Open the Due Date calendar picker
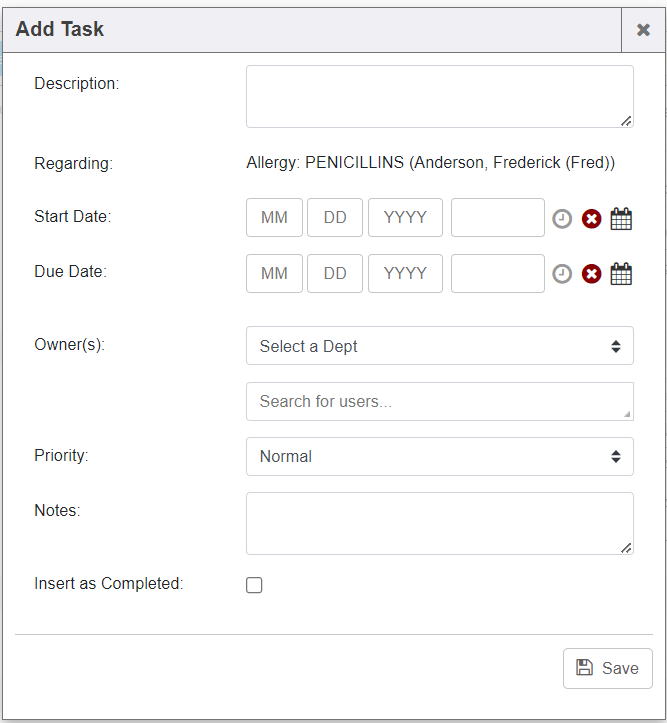 [x=621, y=274]
